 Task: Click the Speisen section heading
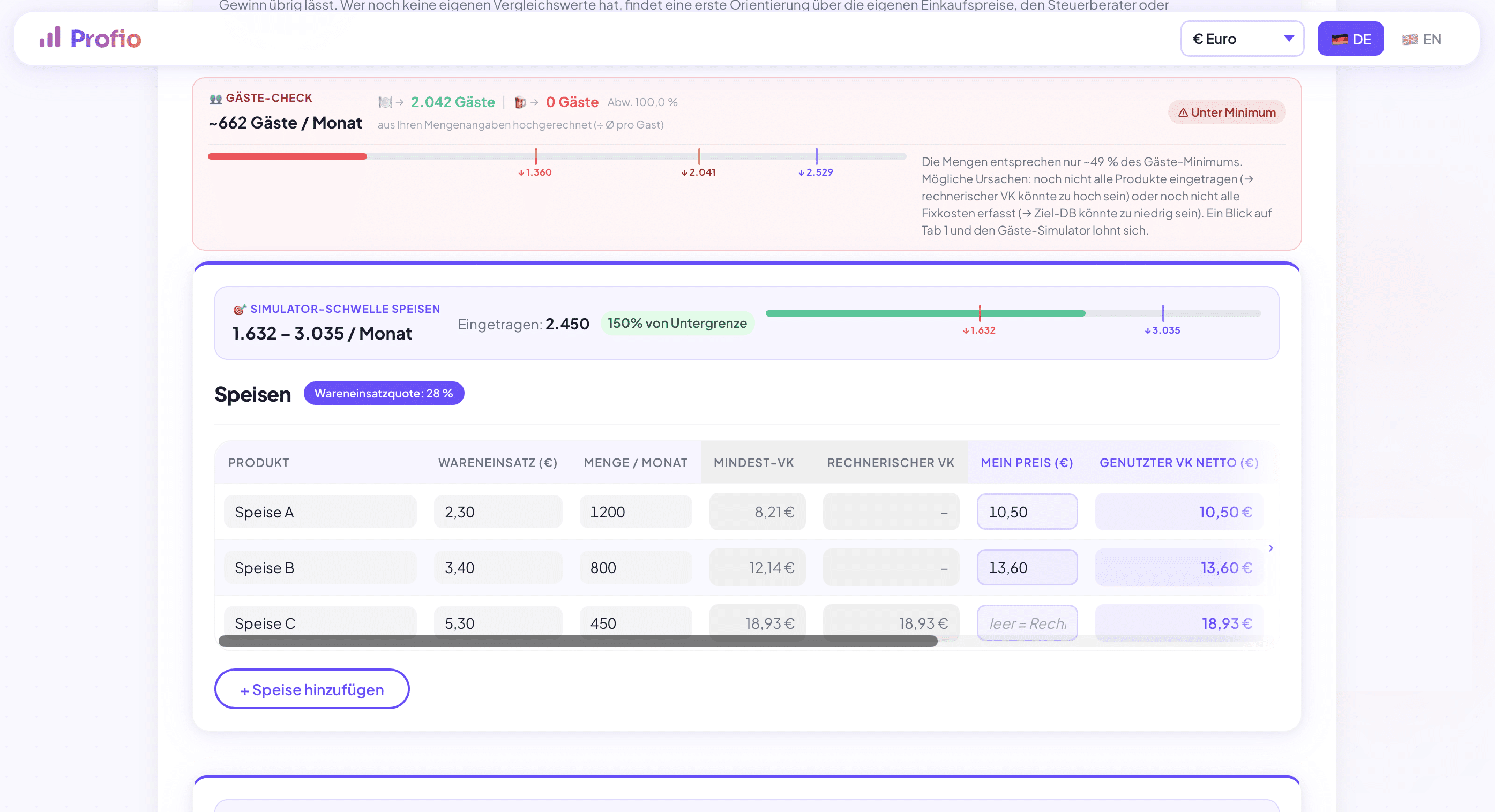point(252,394)
